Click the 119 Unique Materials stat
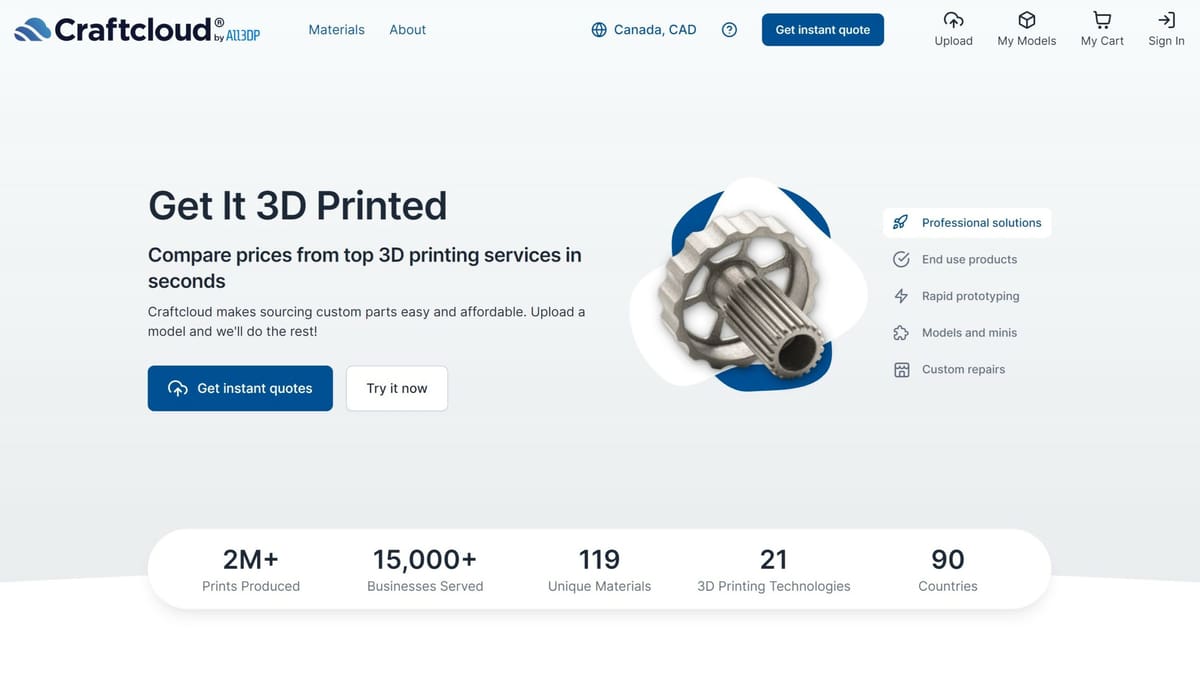The width and height of the screenshot is (1200, 675). (x=599, y=570)
